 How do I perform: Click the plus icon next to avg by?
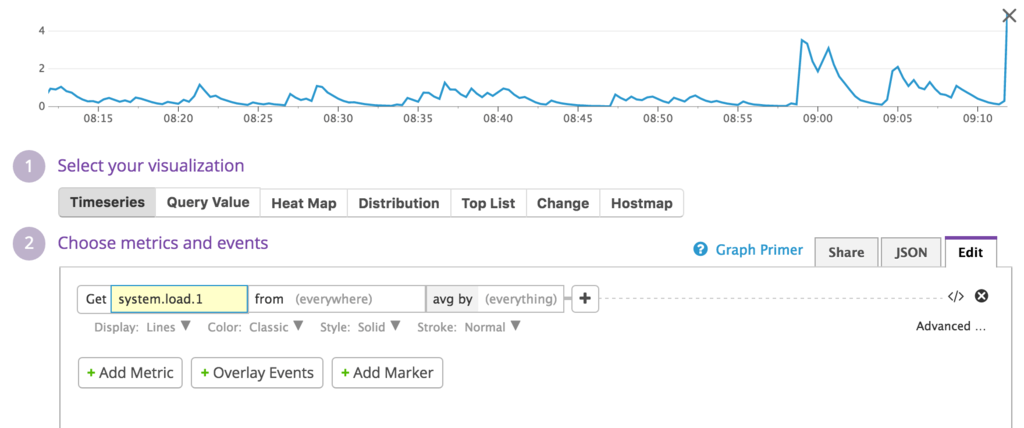[x=584, y=299]
